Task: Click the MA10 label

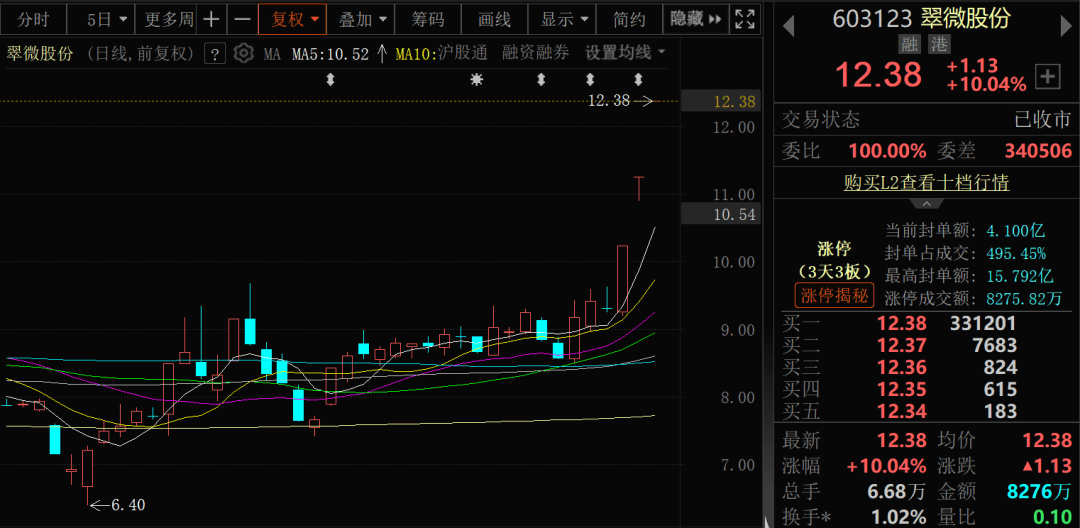Action: click(417, 54)
